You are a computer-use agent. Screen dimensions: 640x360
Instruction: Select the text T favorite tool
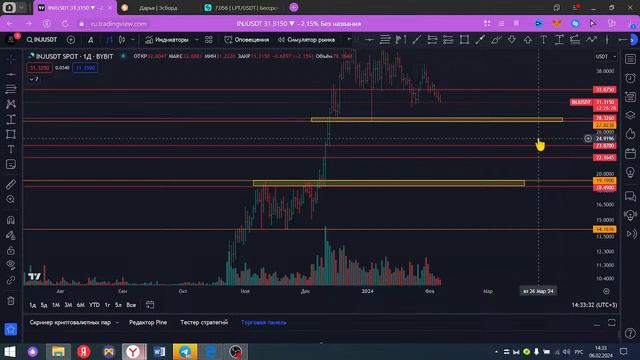[x=543, y=40]
